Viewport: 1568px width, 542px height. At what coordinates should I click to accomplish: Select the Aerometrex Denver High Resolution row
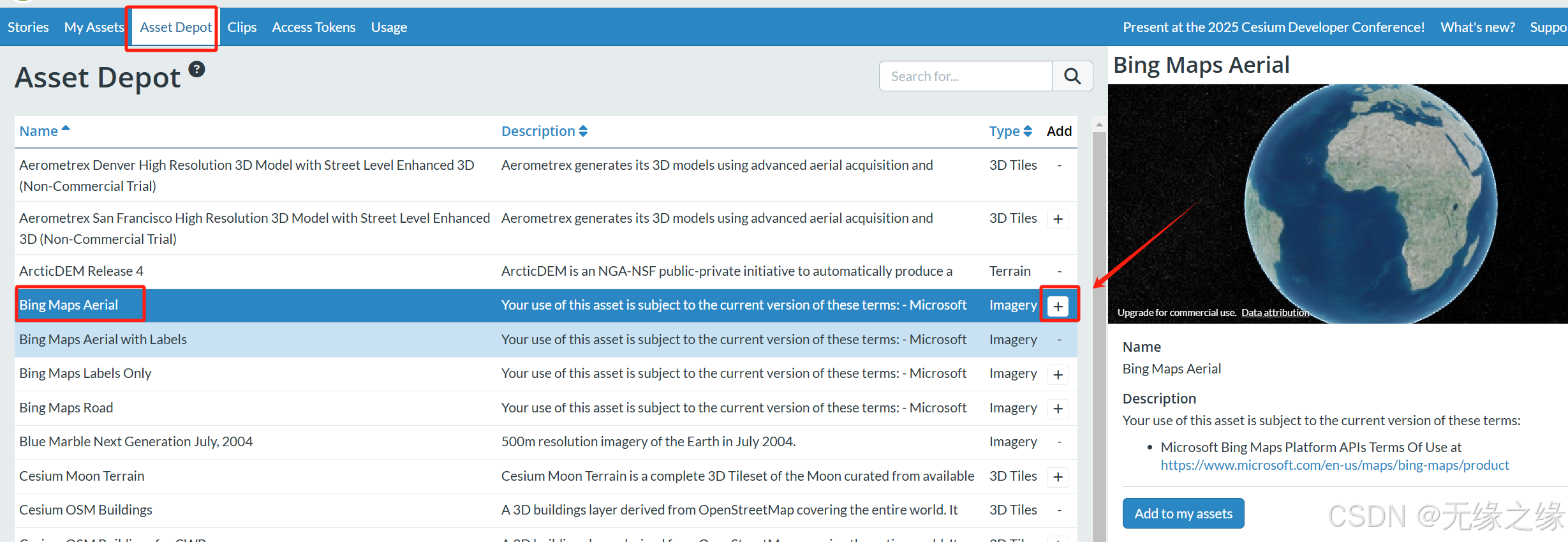tap(546, 176)
